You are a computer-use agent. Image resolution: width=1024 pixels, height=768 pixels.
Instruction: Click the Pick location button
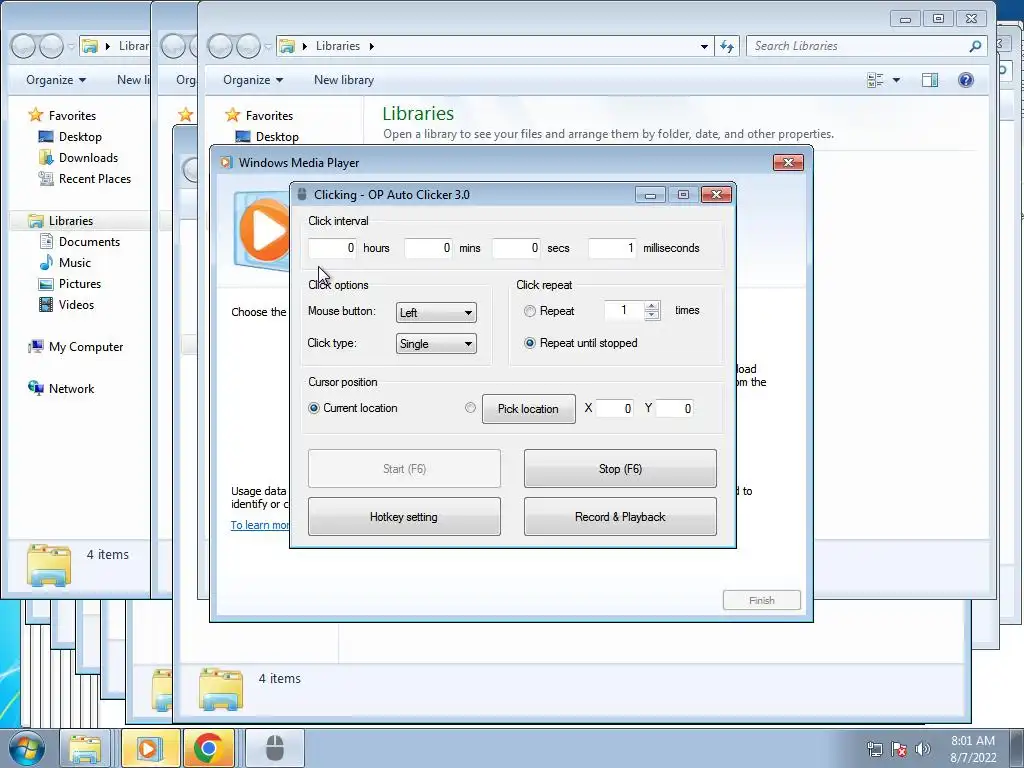[x=528, y=409]
